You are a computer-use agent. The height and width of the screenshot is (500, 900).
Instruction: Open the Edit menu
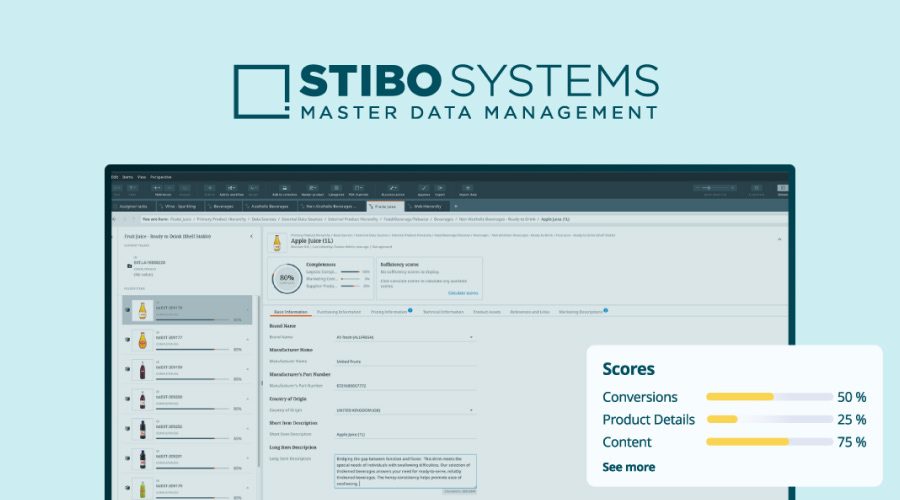pos(114,177)
